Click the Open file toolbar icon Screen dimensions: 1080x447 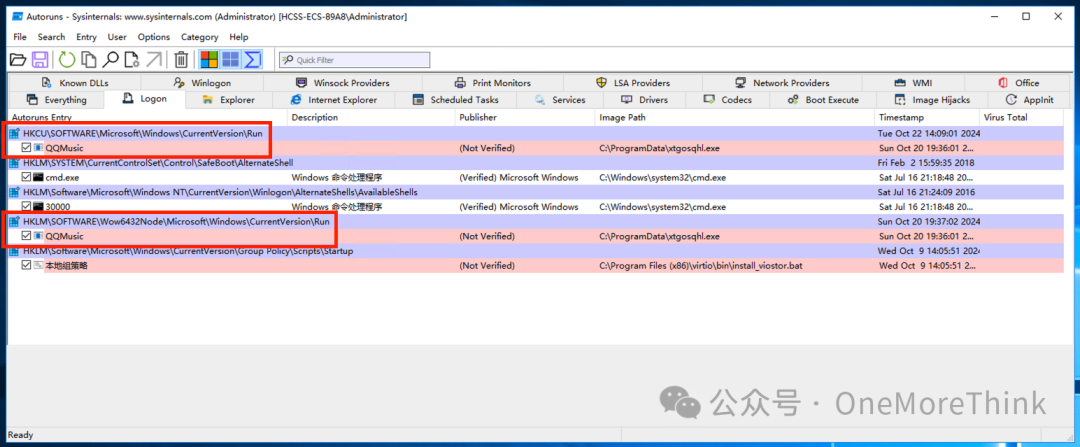click(19, 60)
